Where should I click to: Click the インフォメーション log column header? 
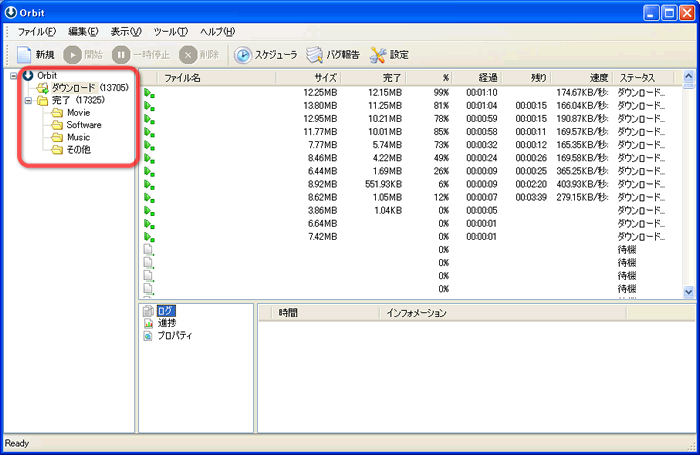(x=503, y=313)
